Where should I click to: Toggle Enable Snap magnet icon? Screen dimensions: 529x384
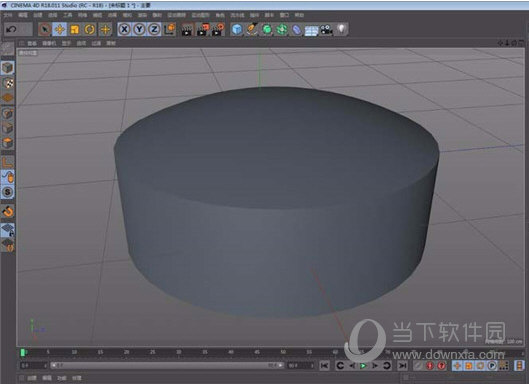[x=7, y=211]
